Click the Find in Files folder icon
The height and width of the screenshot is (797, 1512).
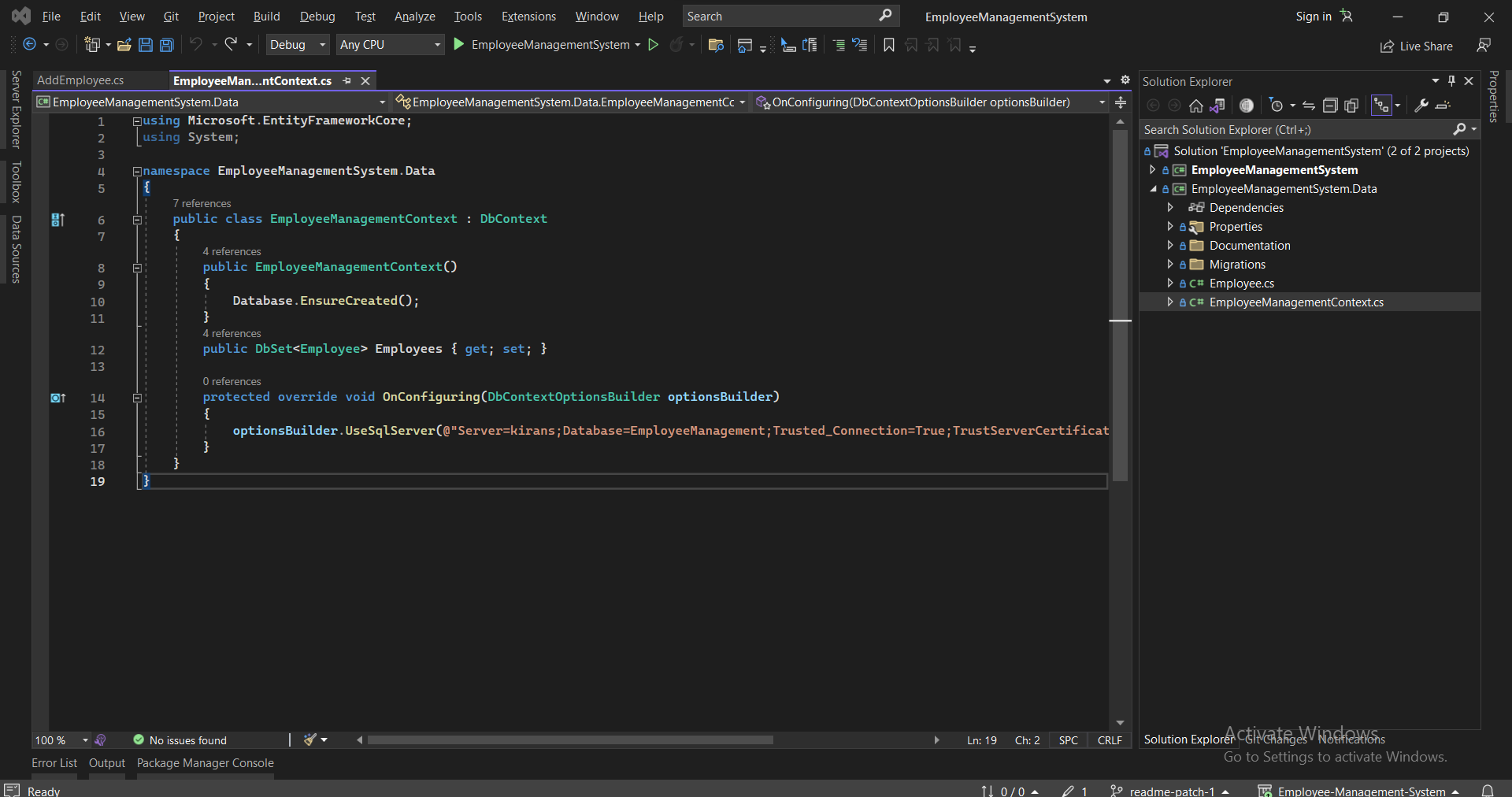[x=716, y=45]
